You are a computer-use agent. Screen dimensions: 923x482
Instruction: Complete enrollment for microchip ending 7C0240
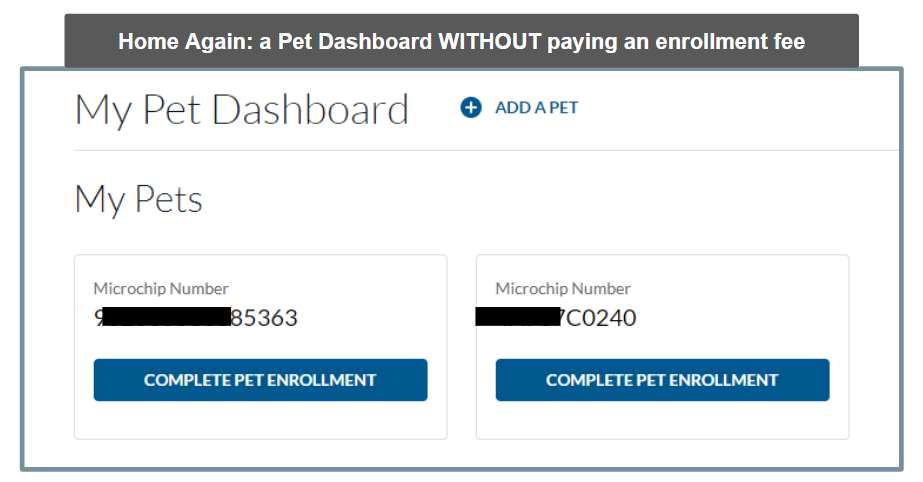pyautogui.click(x=662, y=380)
